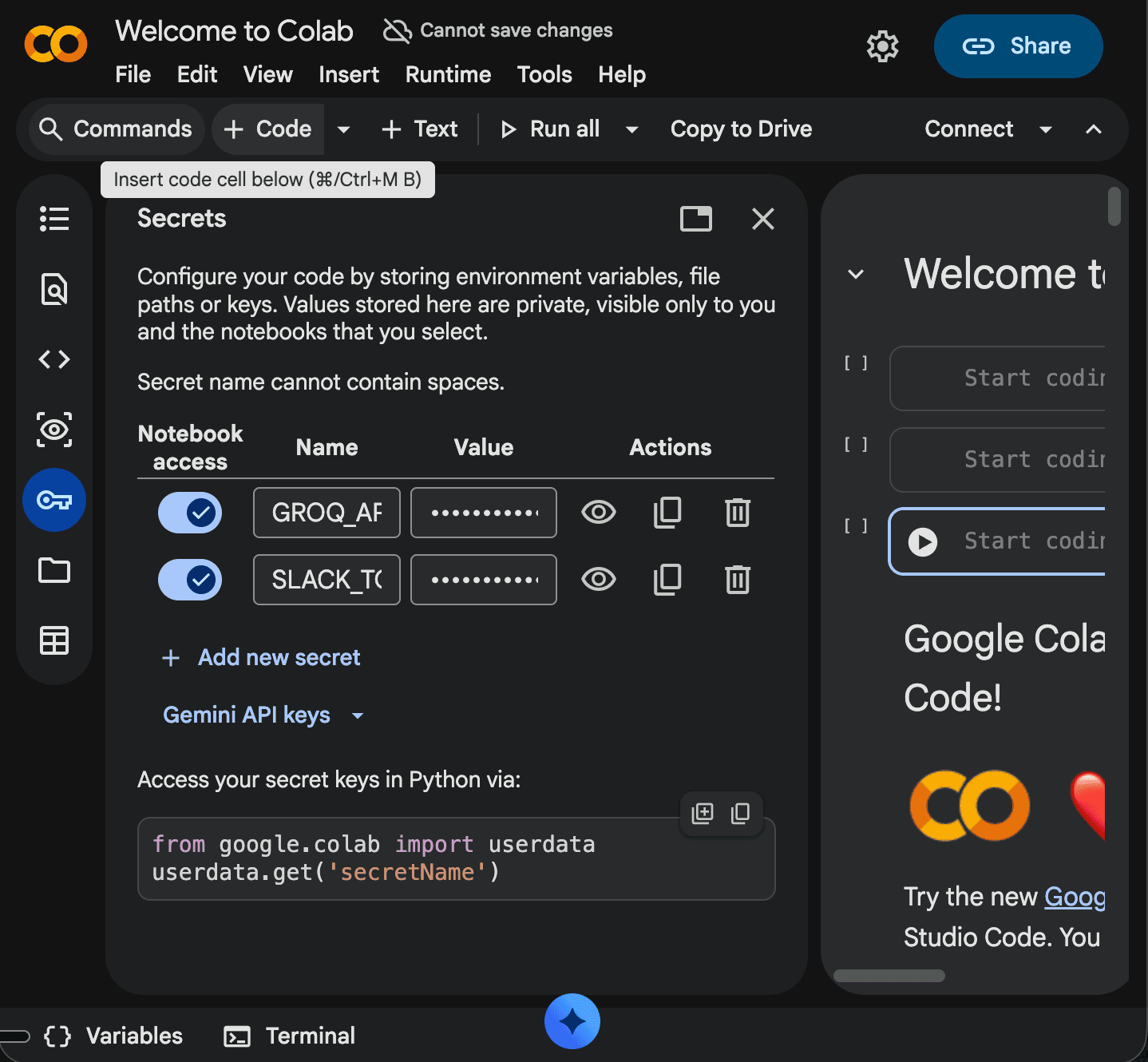Image resolution: width=1148 pixels, height=1062 pixels.
Task: Open the Runtime menu
Action: click(448, 75)
